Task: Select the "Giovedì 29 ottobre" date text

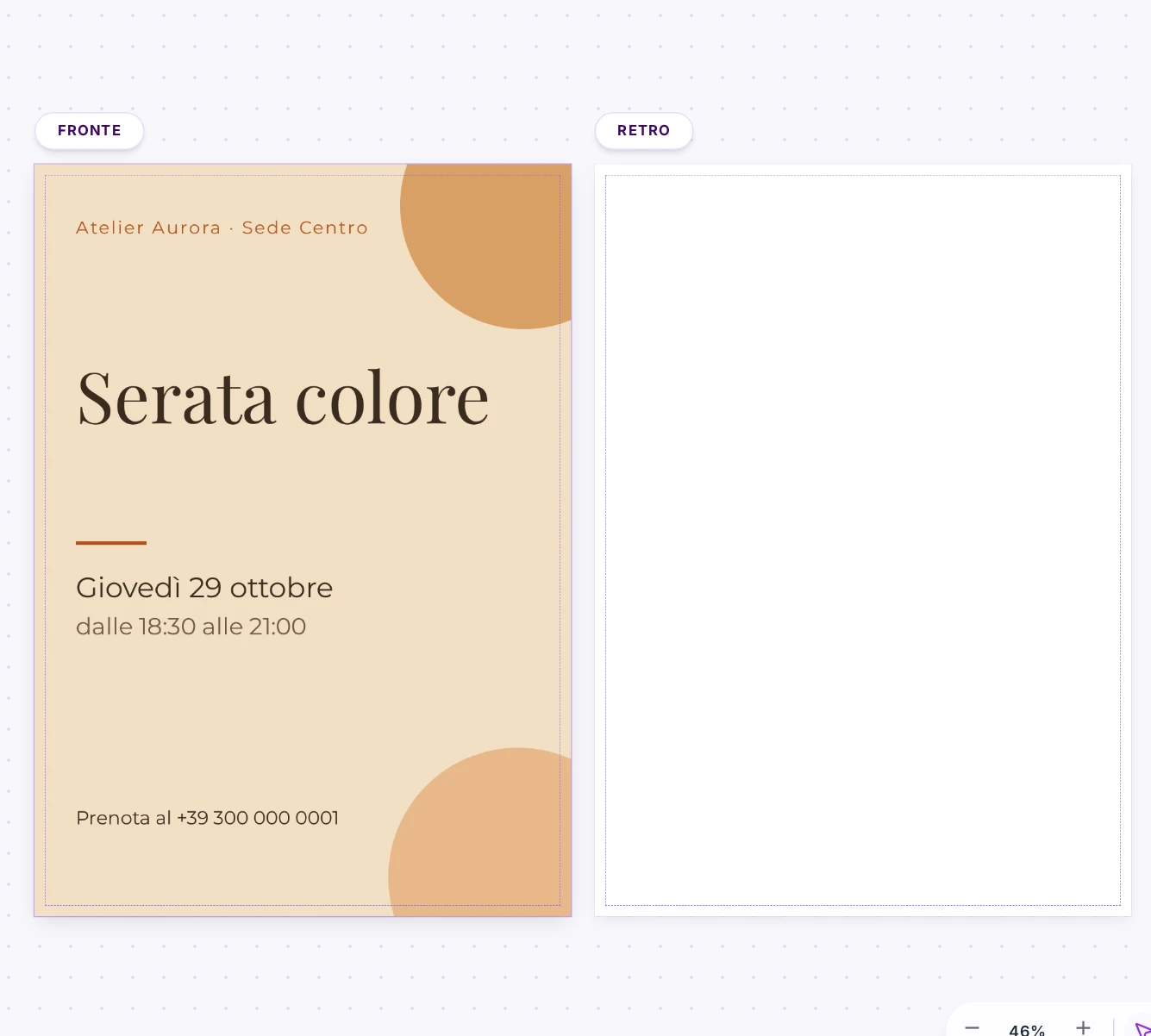Action: click(x=204, y=588)
